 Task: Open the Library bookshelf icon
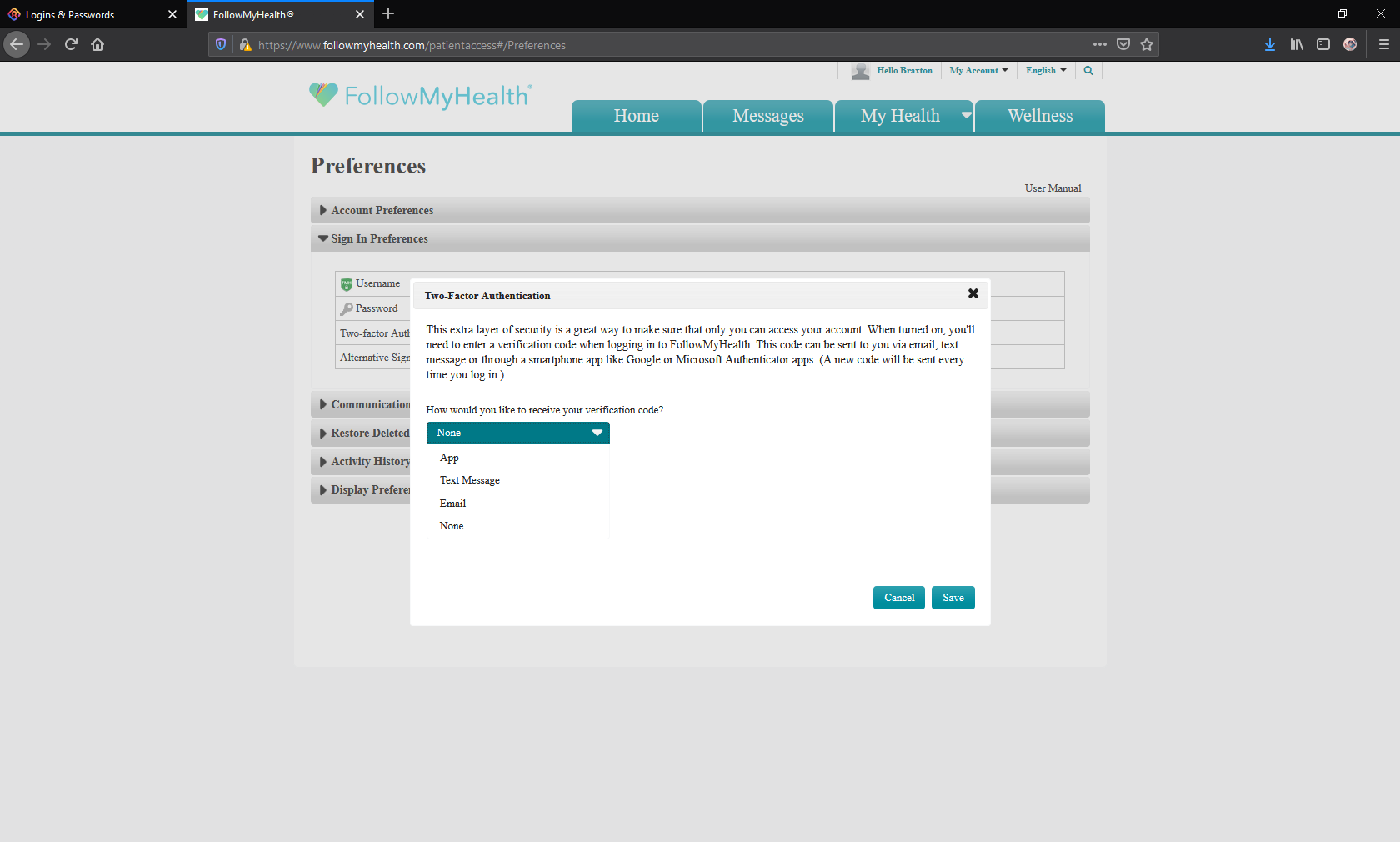pos(1297,45)
